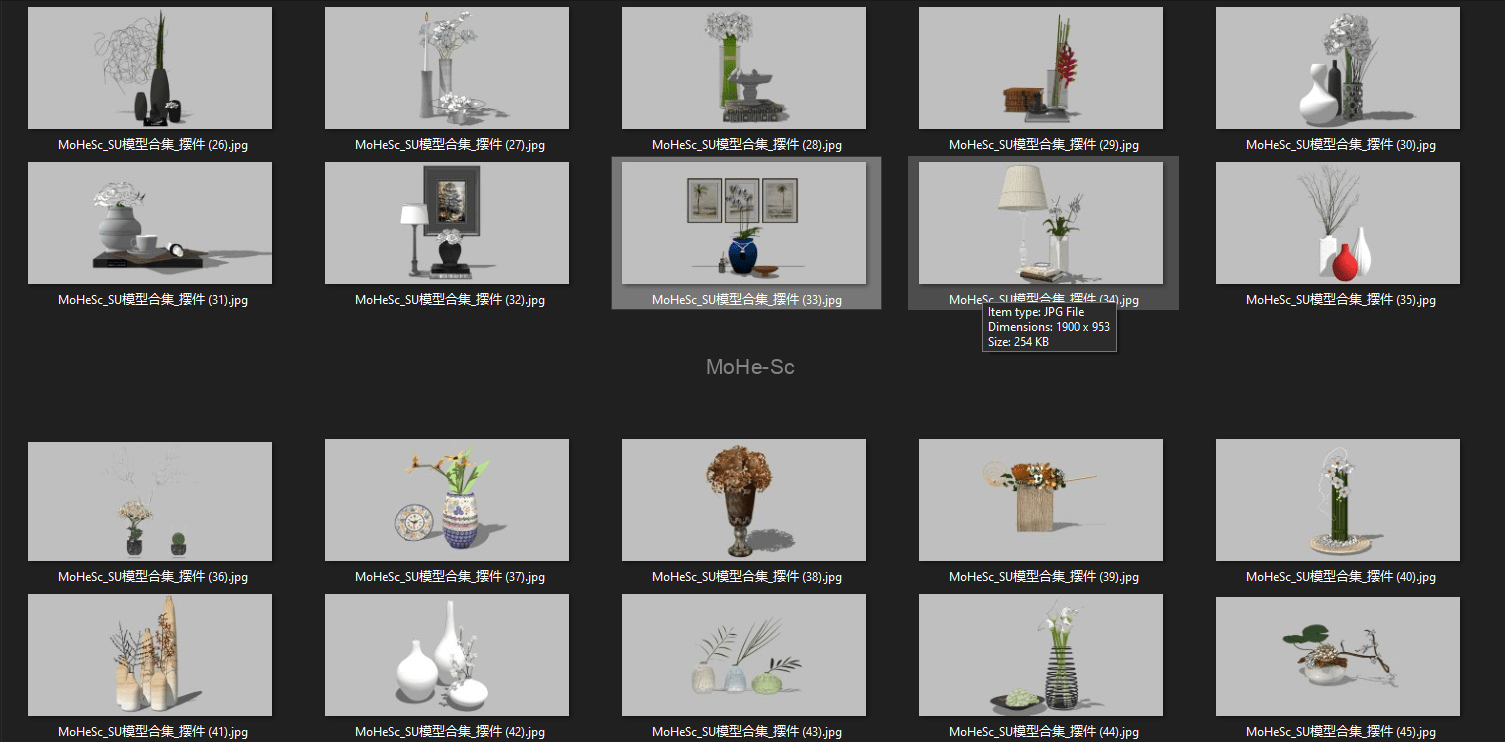Pick the red and white vases thumbnail (35)
Viewport: 1505px width, 742px height.
pos(1338,223)
